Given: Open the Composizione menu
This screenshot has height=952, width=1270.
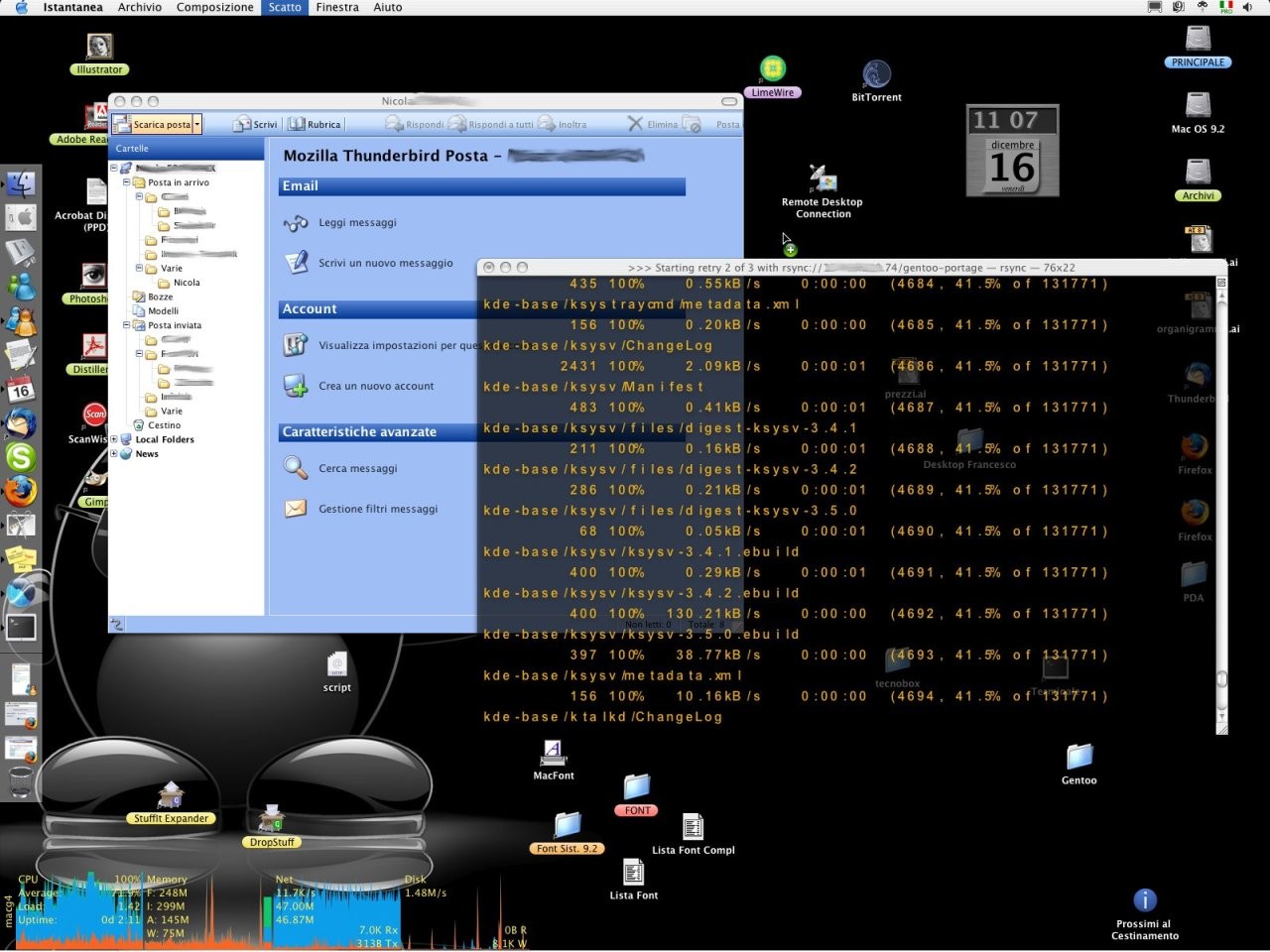Looking at the screenshot, I should tap(214, 7).
